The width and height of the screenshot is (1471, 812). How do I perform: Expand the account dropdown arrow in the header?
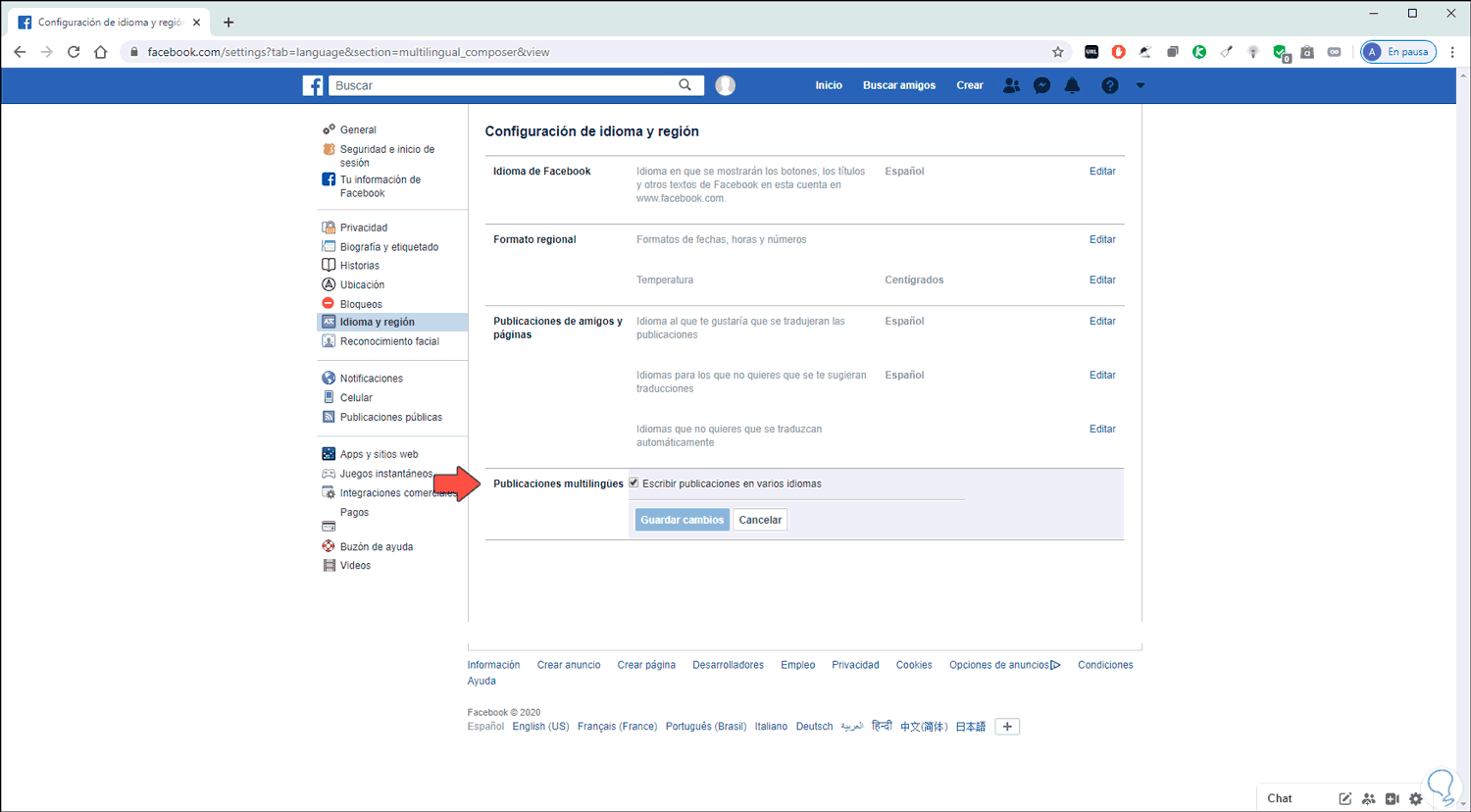(1140, 85)
